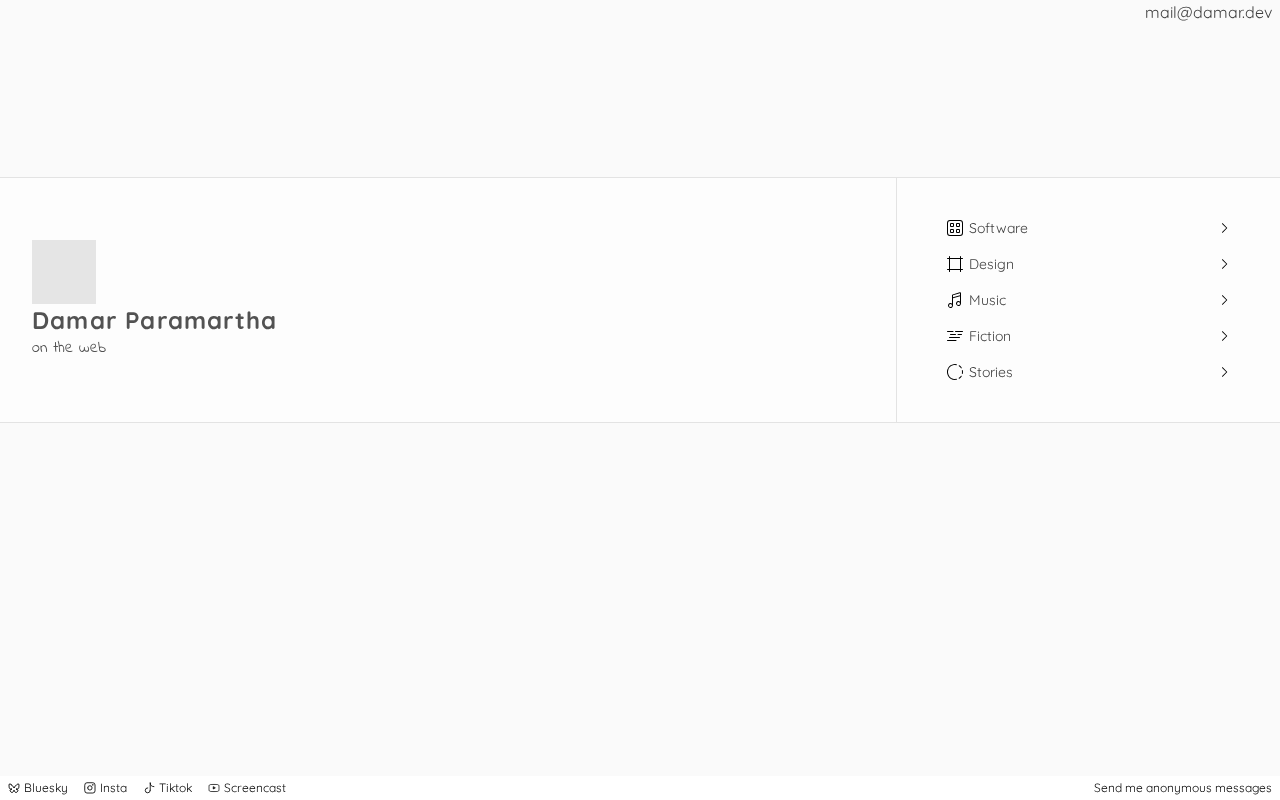Screen dimensions: 1280x800
Task: Click the Fiction text-lines icon
Action: tap(955, 336)
